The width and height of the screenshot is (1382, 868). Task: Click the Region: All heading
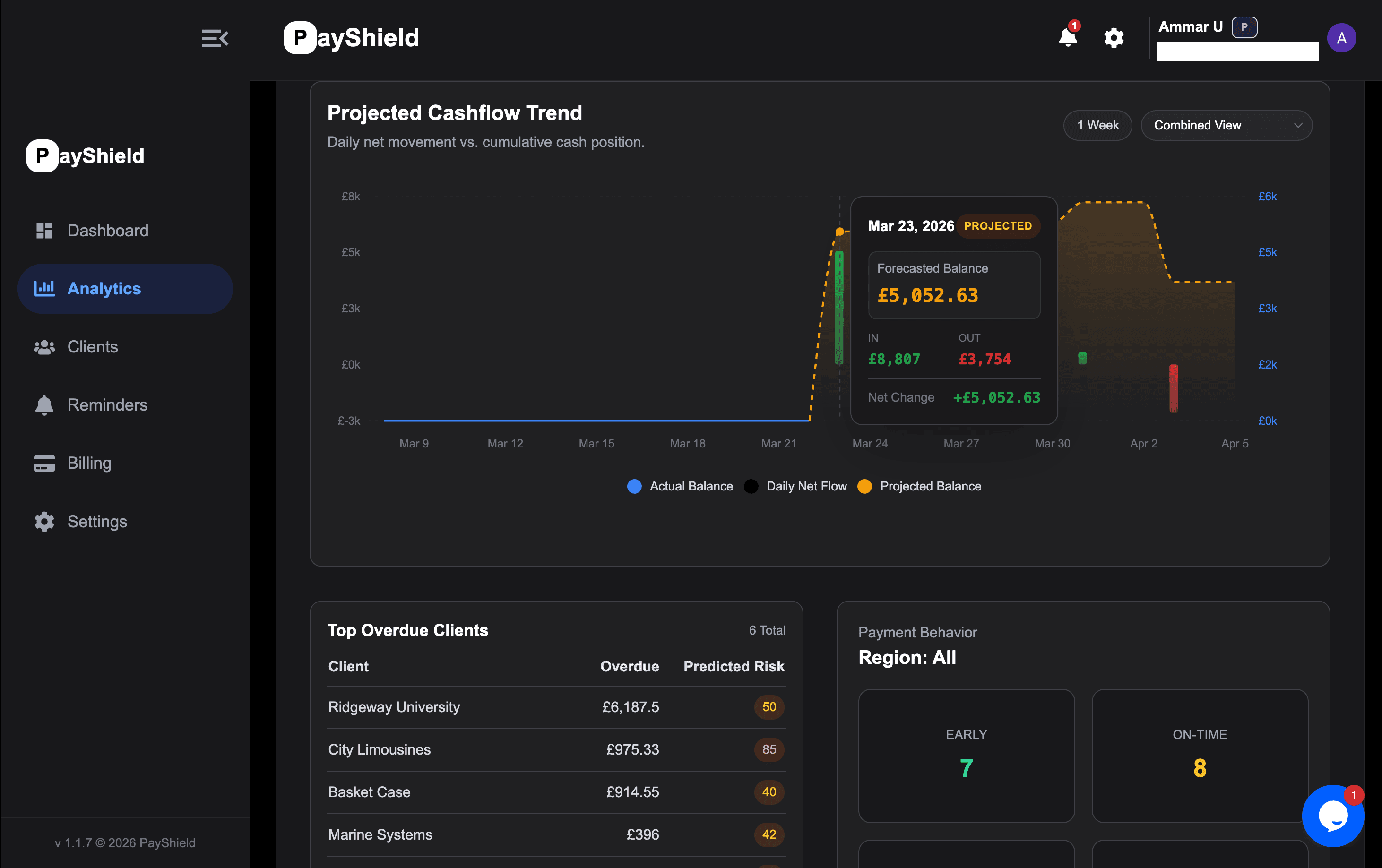(x=907, y=657)
